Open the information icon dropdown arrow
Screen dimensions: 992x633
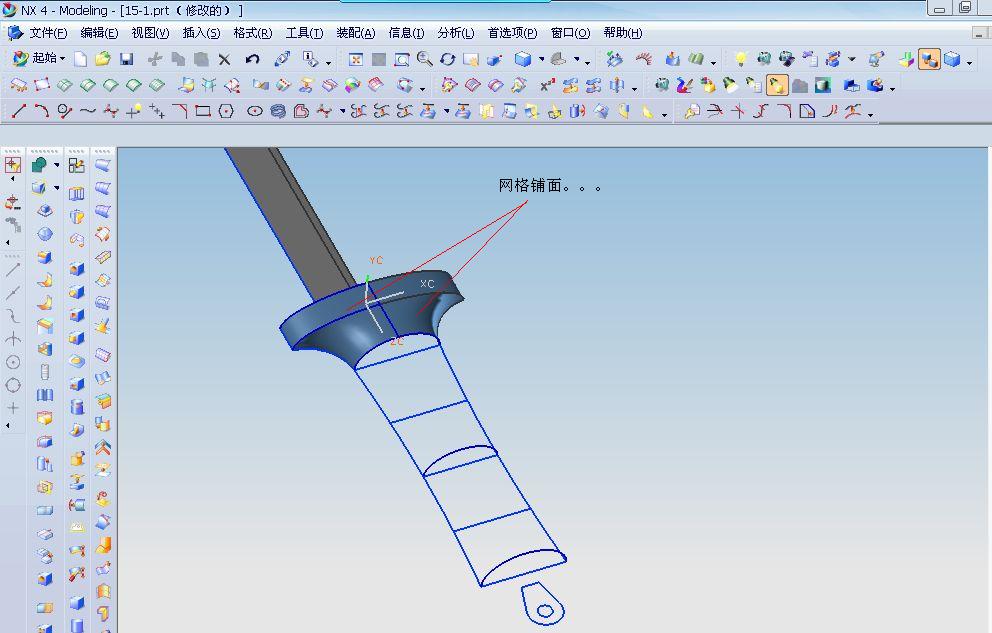click(x=328, y=63)
